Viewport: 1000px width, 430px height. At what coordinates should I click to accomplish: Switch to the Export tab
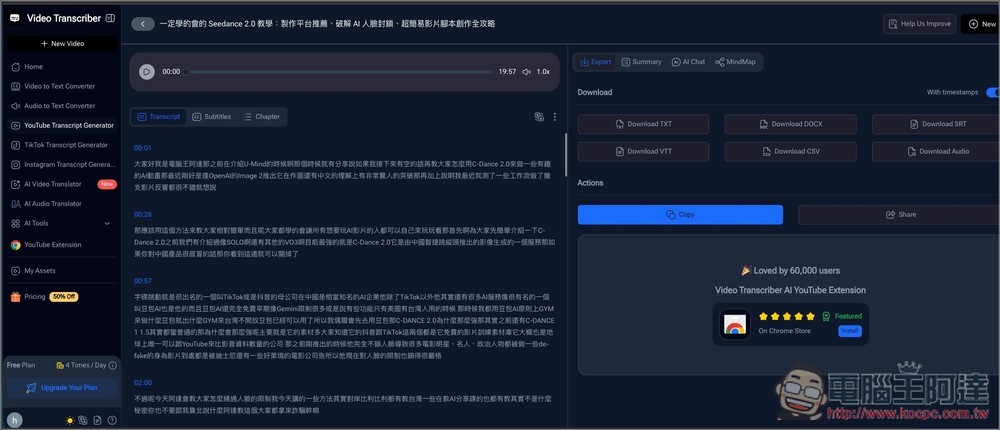click(x=595, y=62)
